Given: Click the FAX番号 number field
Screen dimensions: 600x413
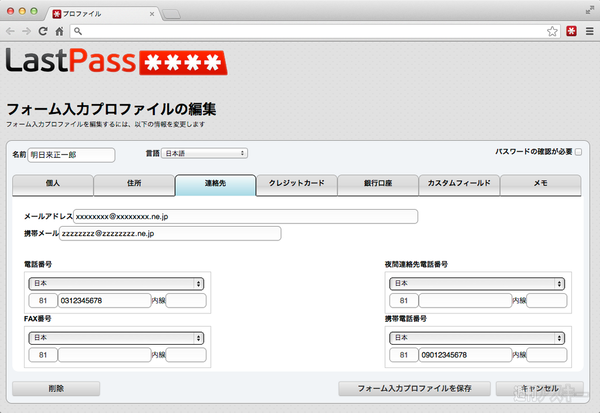Looking at the screenshot, I should tap(104, 355).
